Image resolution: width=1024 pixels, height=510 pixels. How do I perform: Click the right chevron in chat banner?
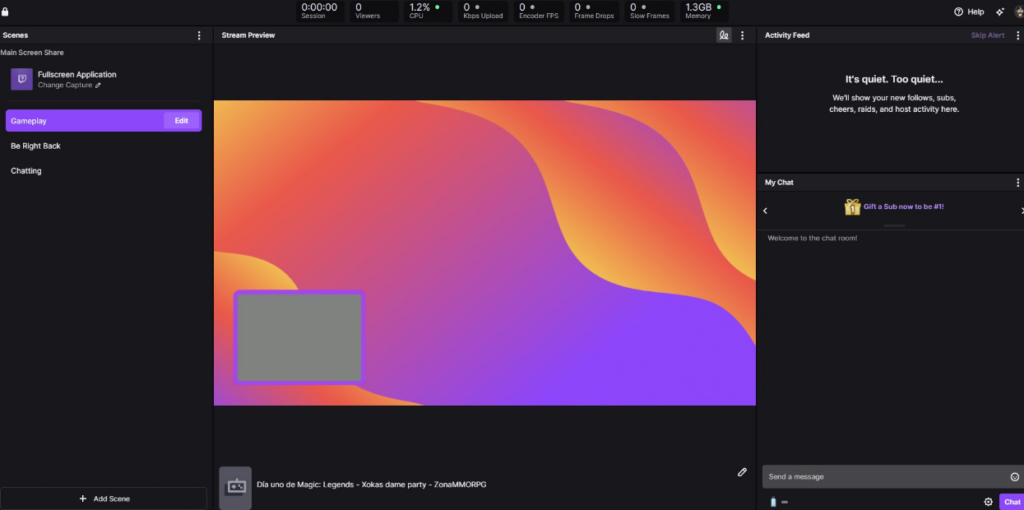[1022, 210]
